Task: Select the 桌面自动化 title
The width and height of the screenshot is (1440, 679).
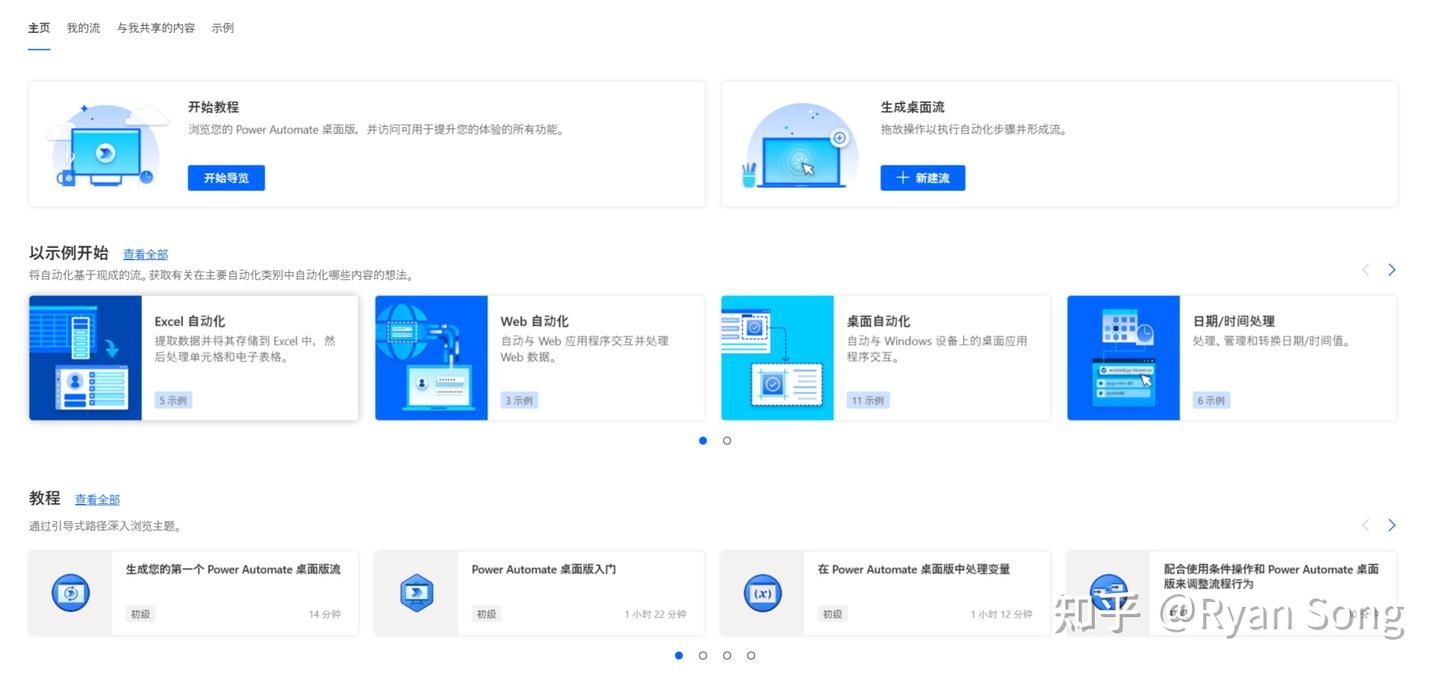Action: pos(879,321)
